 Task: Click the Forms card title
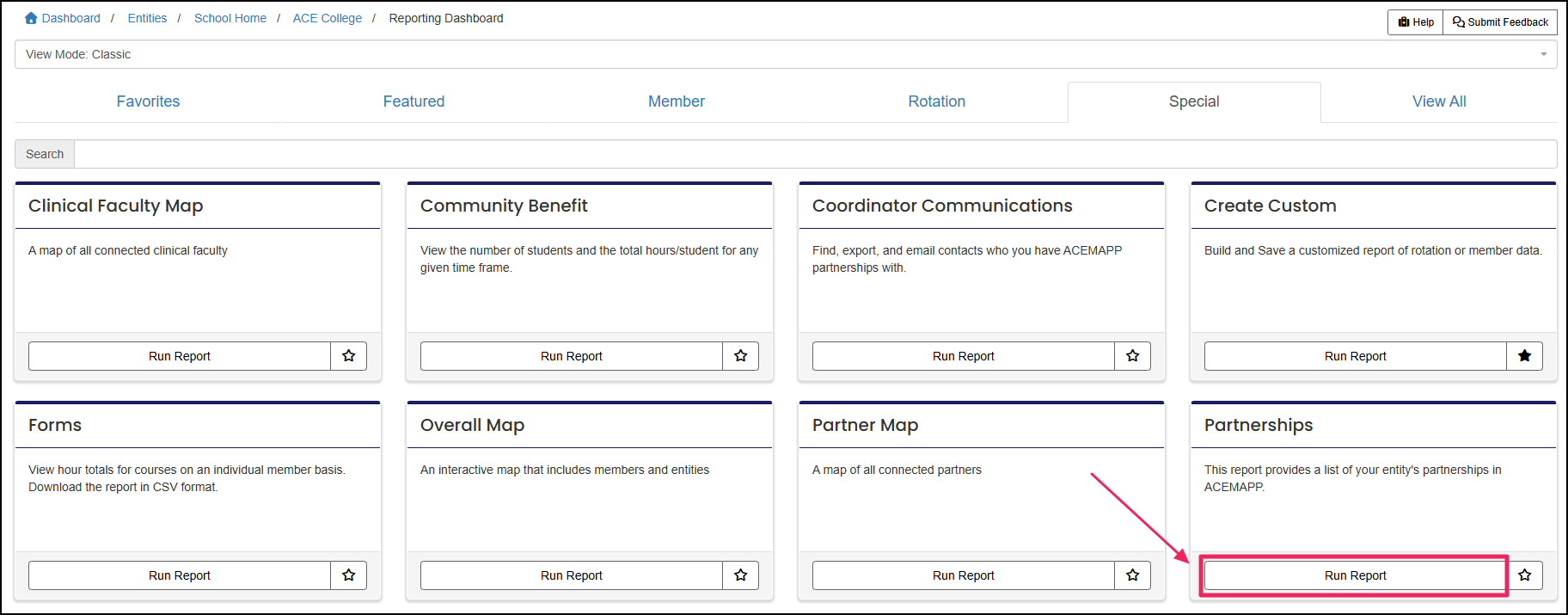55,425
